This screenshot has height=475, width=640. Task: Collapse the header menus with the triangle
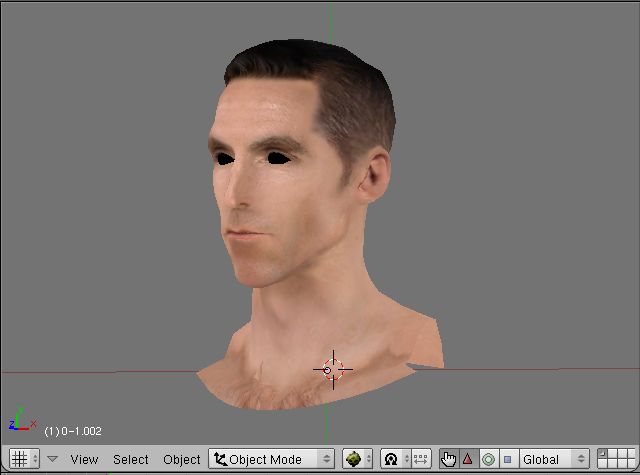[x=53, y=459]
